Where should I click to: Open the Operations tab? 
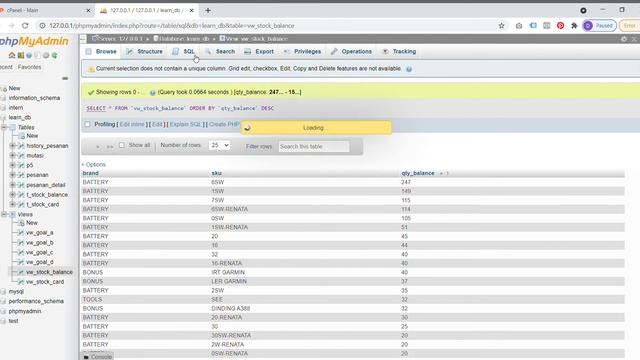(x=351, y=51)
